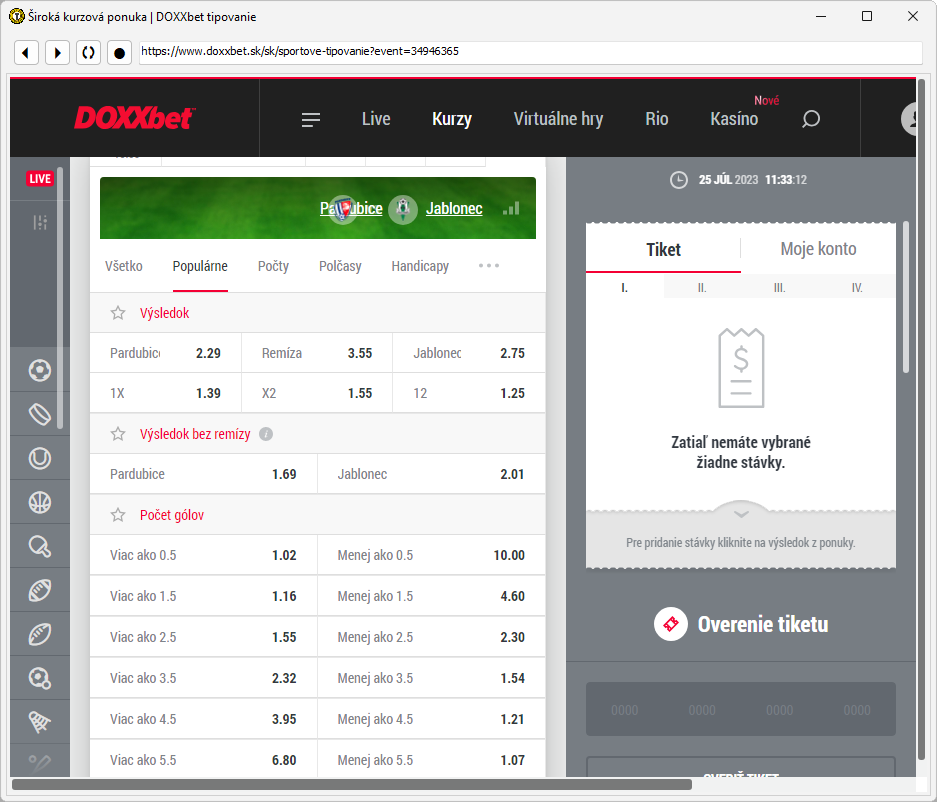Click the sports sidebar scrollbar
This screenshot has height=802, width=937.
[x=60, y=298]
